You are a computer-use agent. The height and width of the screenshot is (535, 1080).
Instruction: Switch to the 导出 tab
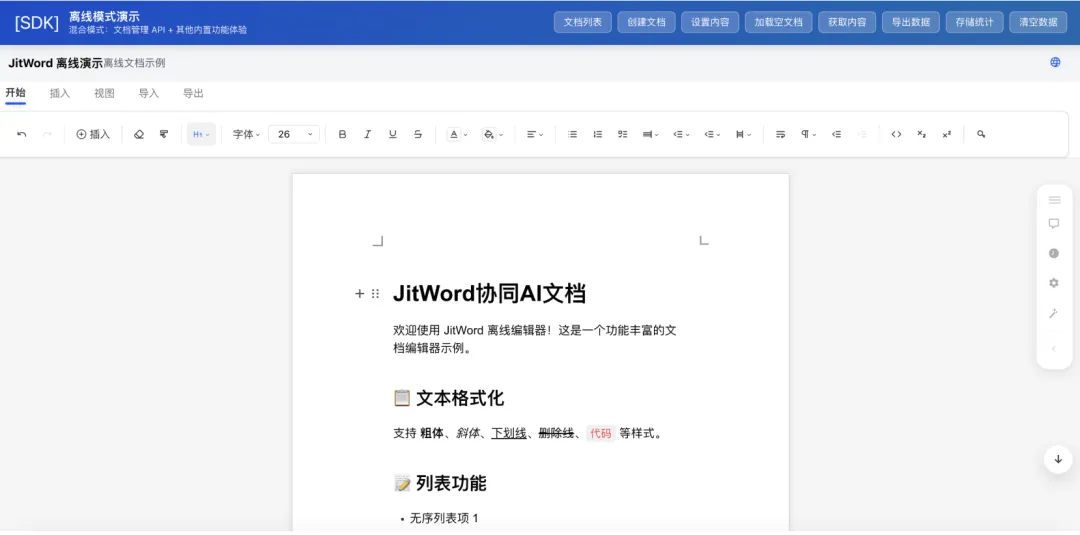tap(193, 93)
